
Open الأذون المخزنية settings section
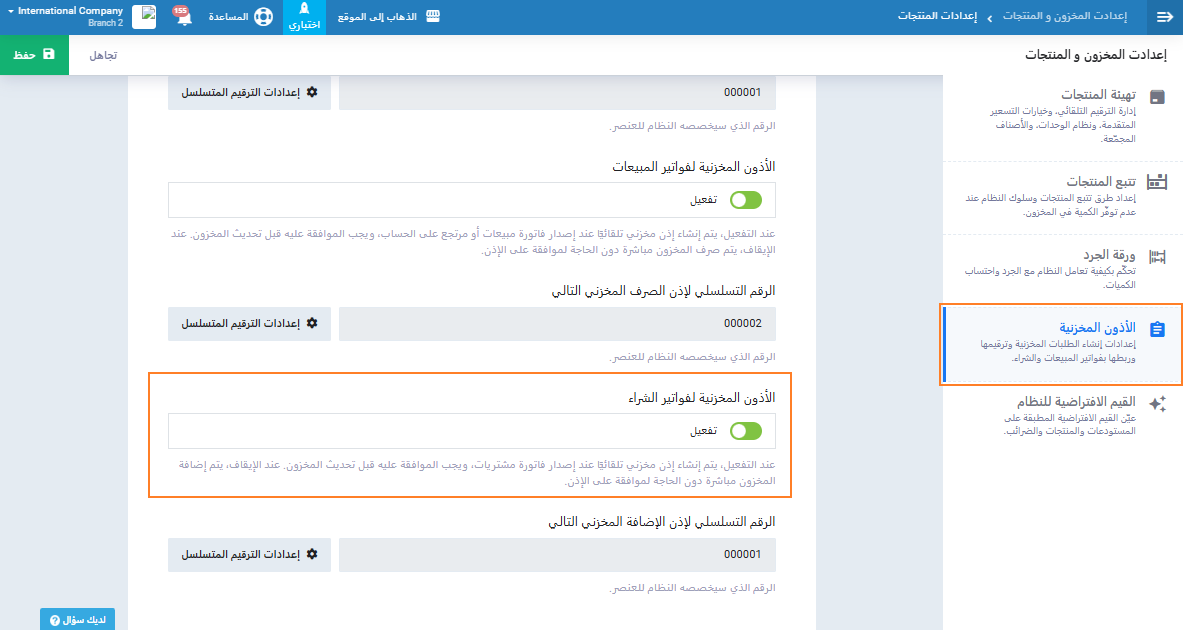pos(1062,344)
